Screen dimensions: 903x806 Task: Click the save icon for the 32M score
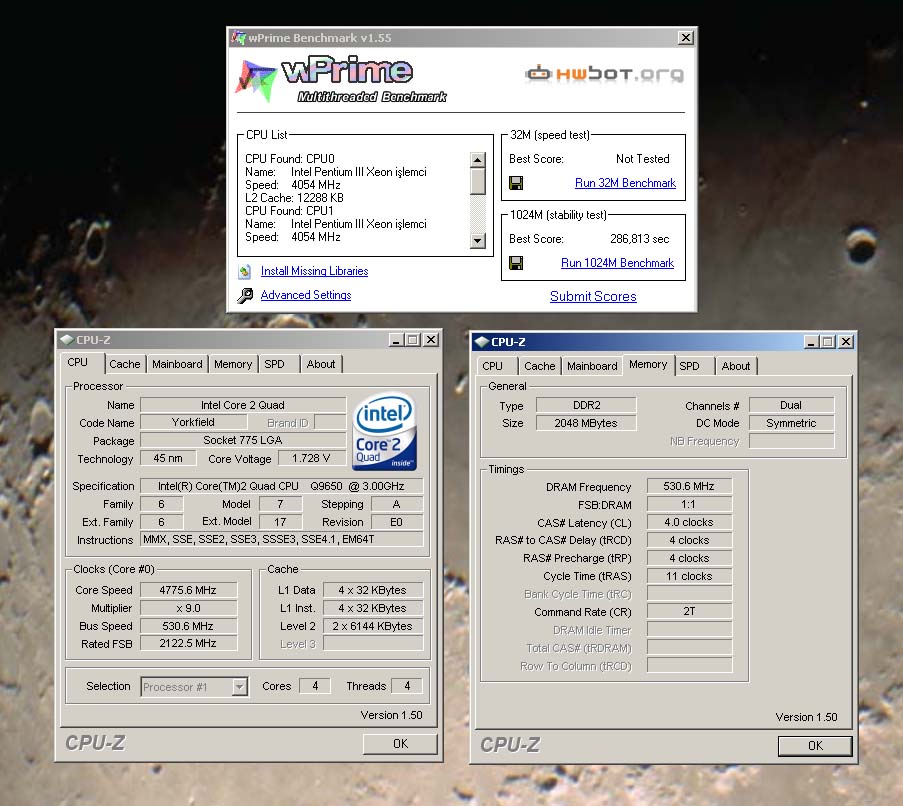pyautogui.click(x=516, y=183)
